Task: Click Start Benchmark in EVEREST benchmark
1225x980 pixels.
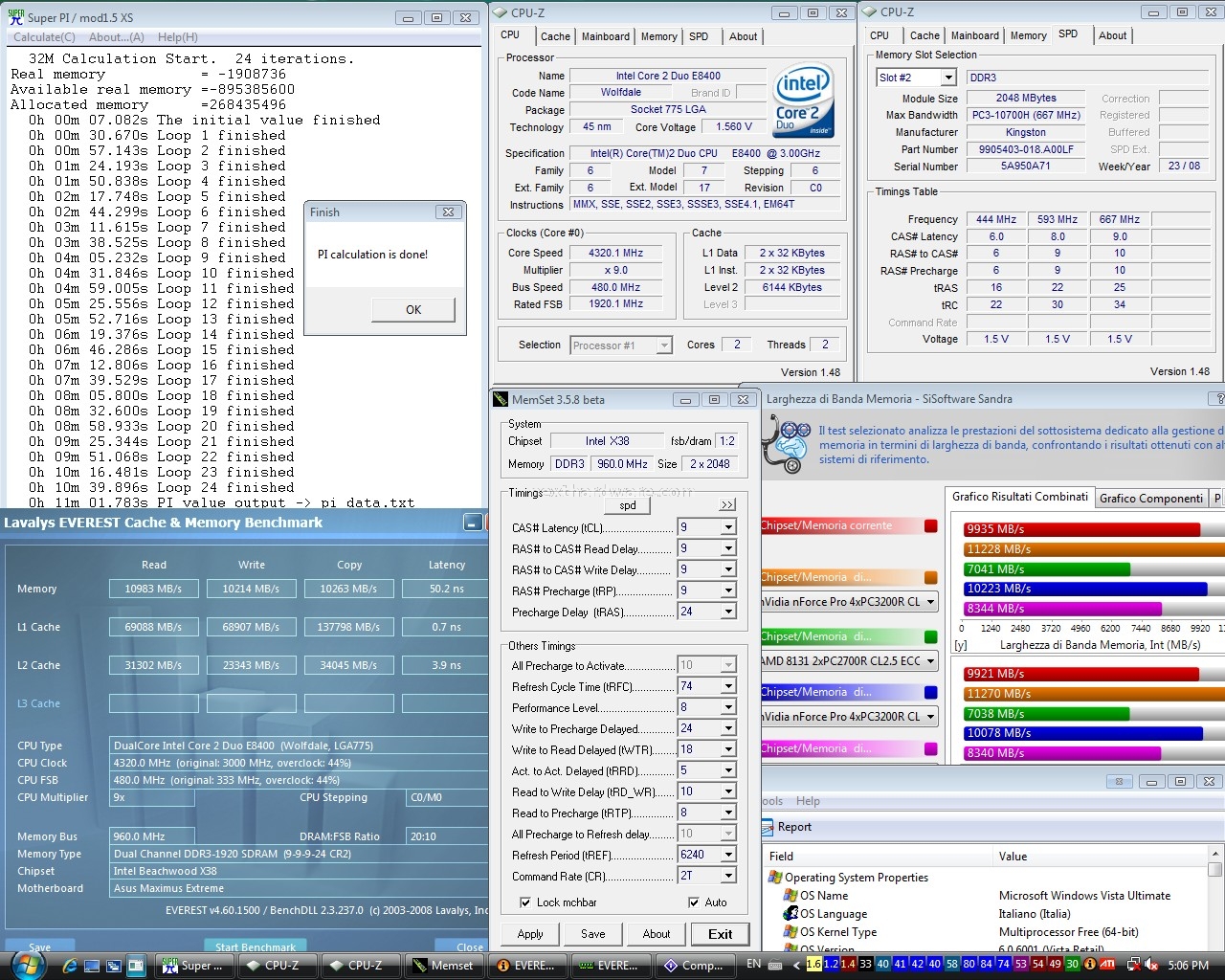Action: (255, 947)
